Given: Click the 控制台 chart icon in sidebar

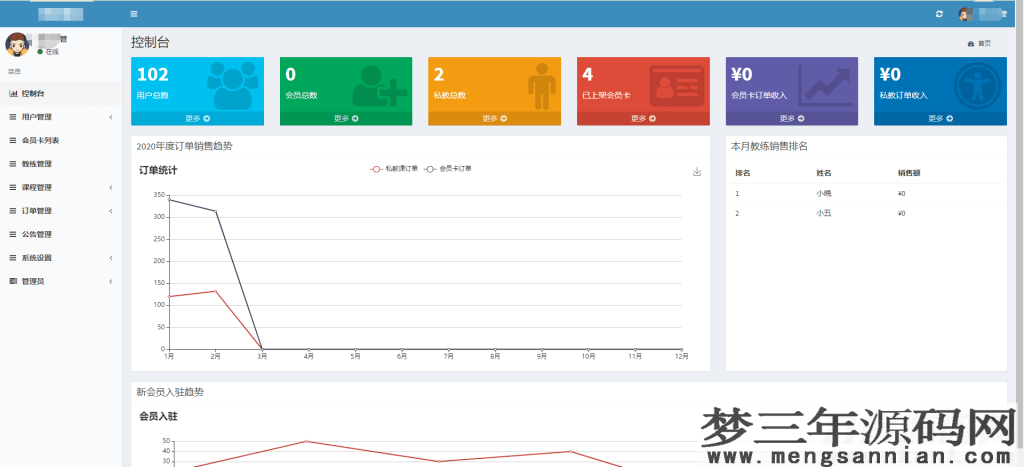Looking at the screenshot, I should [13, 93].
